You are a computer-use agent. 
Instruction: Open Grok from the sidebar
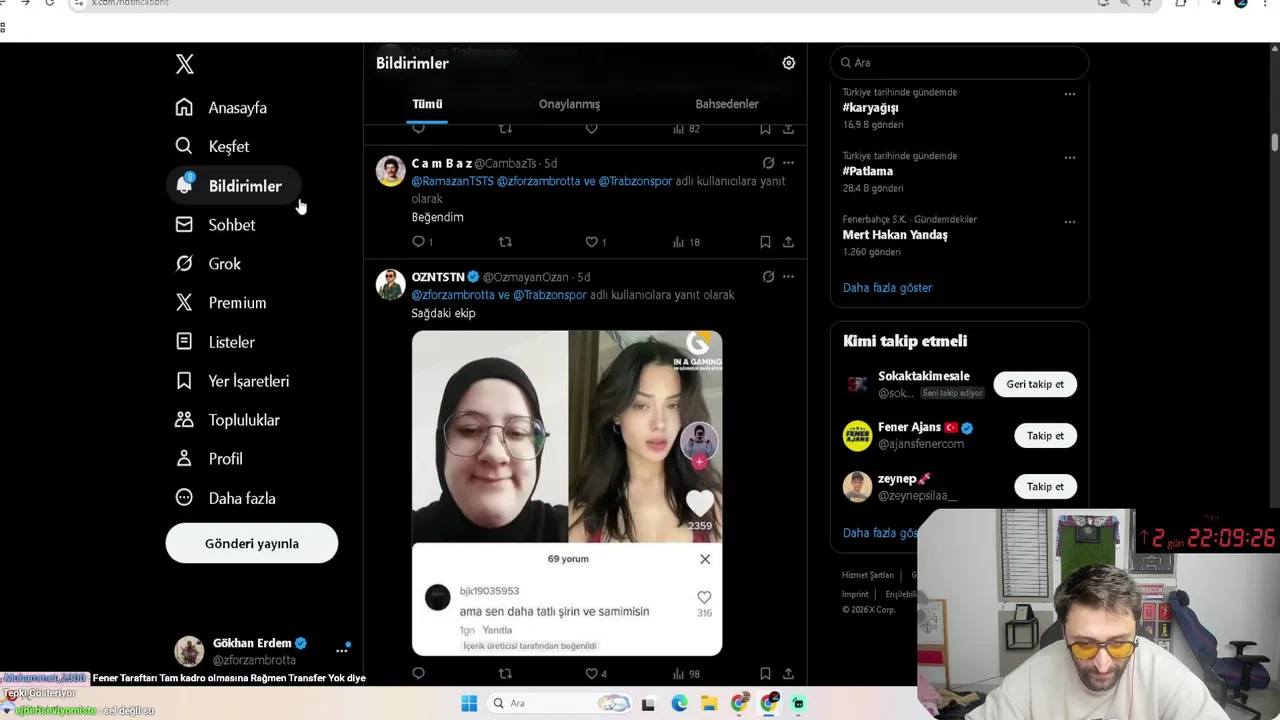coord(208,264)
